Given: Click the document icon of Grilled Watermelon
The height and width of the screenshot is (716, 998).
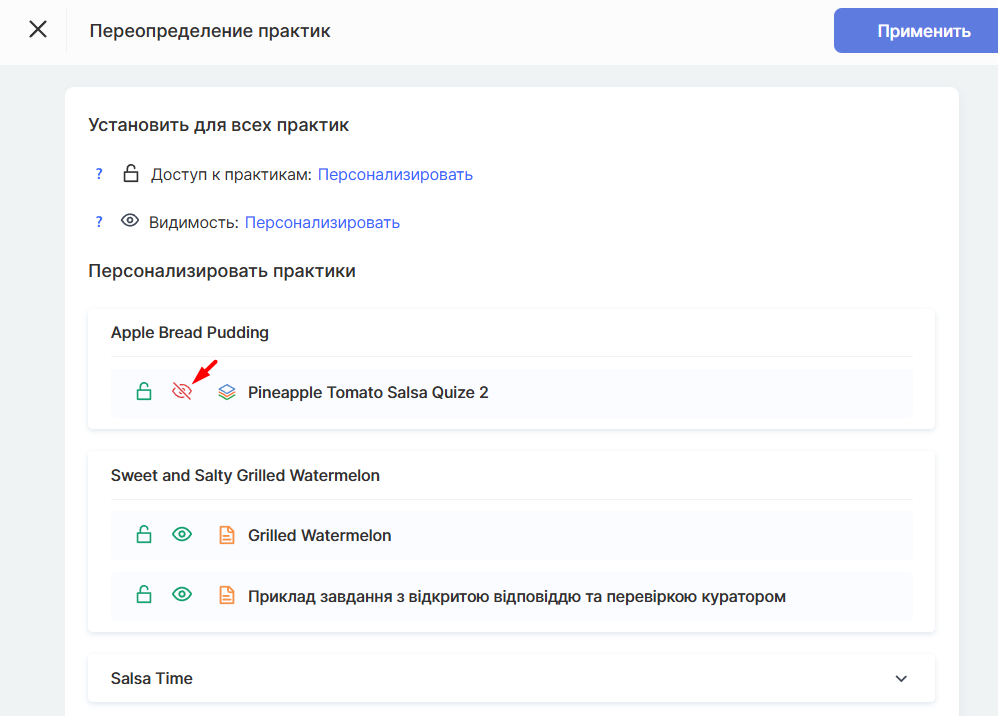Looking at the screenshot, I should coord(227,535).
